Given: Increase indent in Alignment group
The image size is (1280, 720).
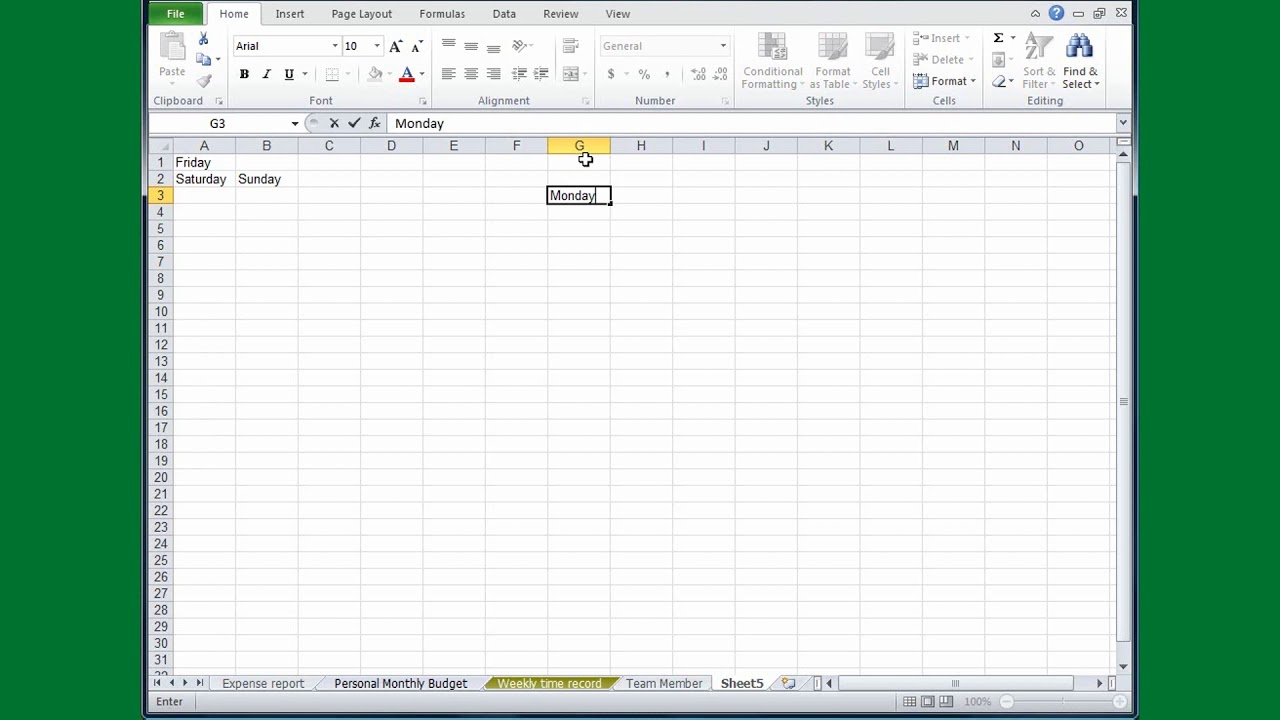Looking at the screenshot, I should pyautogui.click(x=541, y=74).
